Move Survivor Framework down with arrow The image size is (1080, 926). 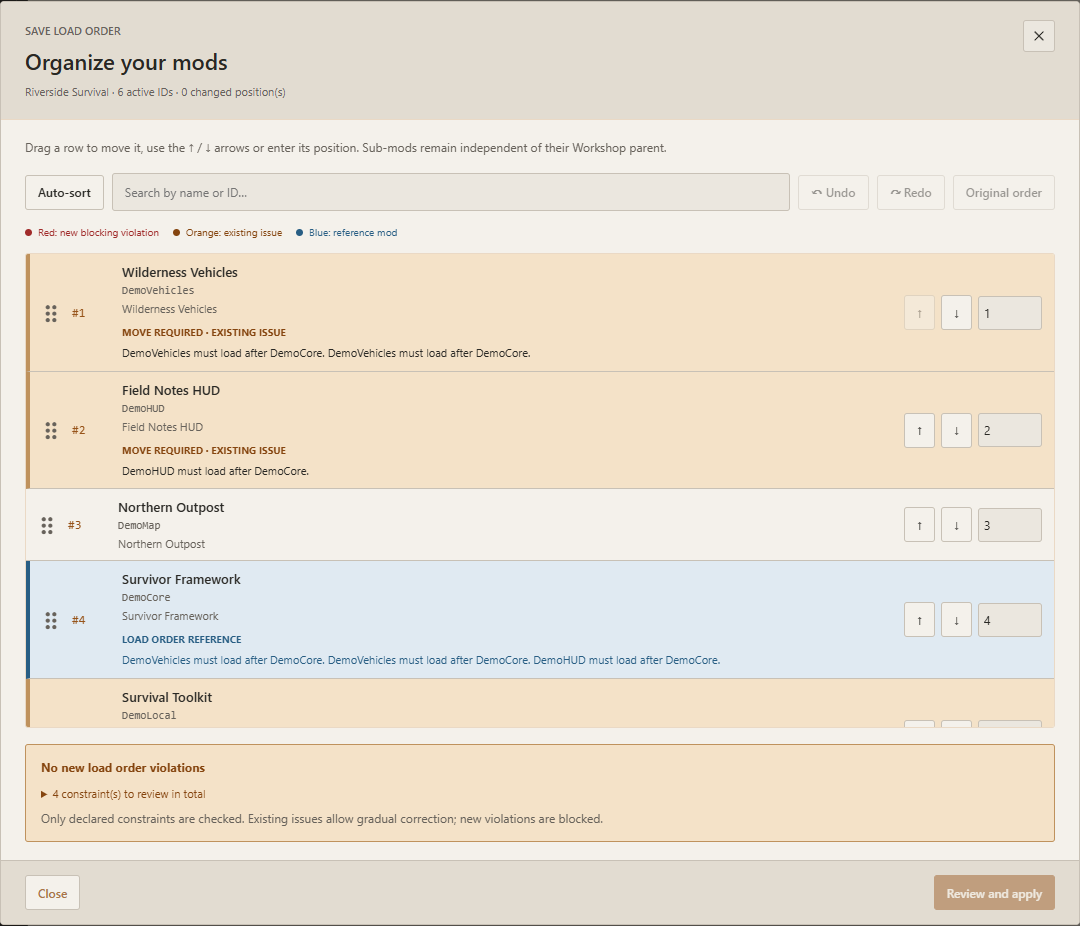pyautogui.click(x=956, y=620)
